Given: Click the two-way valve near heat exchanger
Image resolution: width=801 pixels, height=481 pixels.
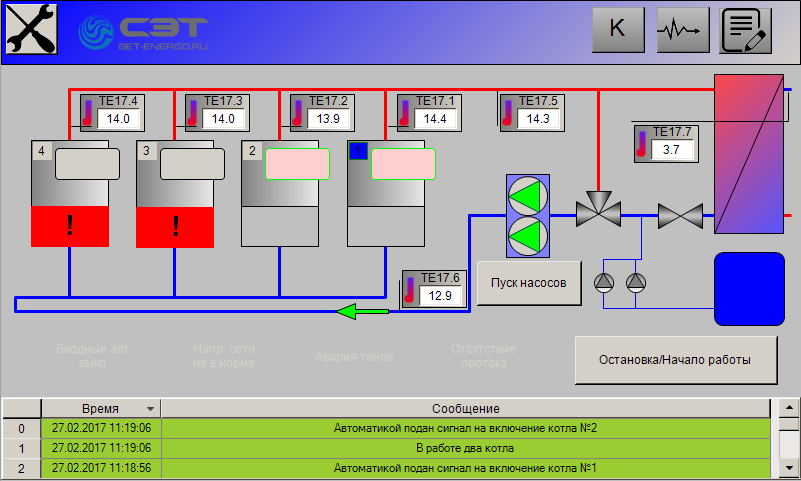Looking at the screenshot, I should [677, 215].
